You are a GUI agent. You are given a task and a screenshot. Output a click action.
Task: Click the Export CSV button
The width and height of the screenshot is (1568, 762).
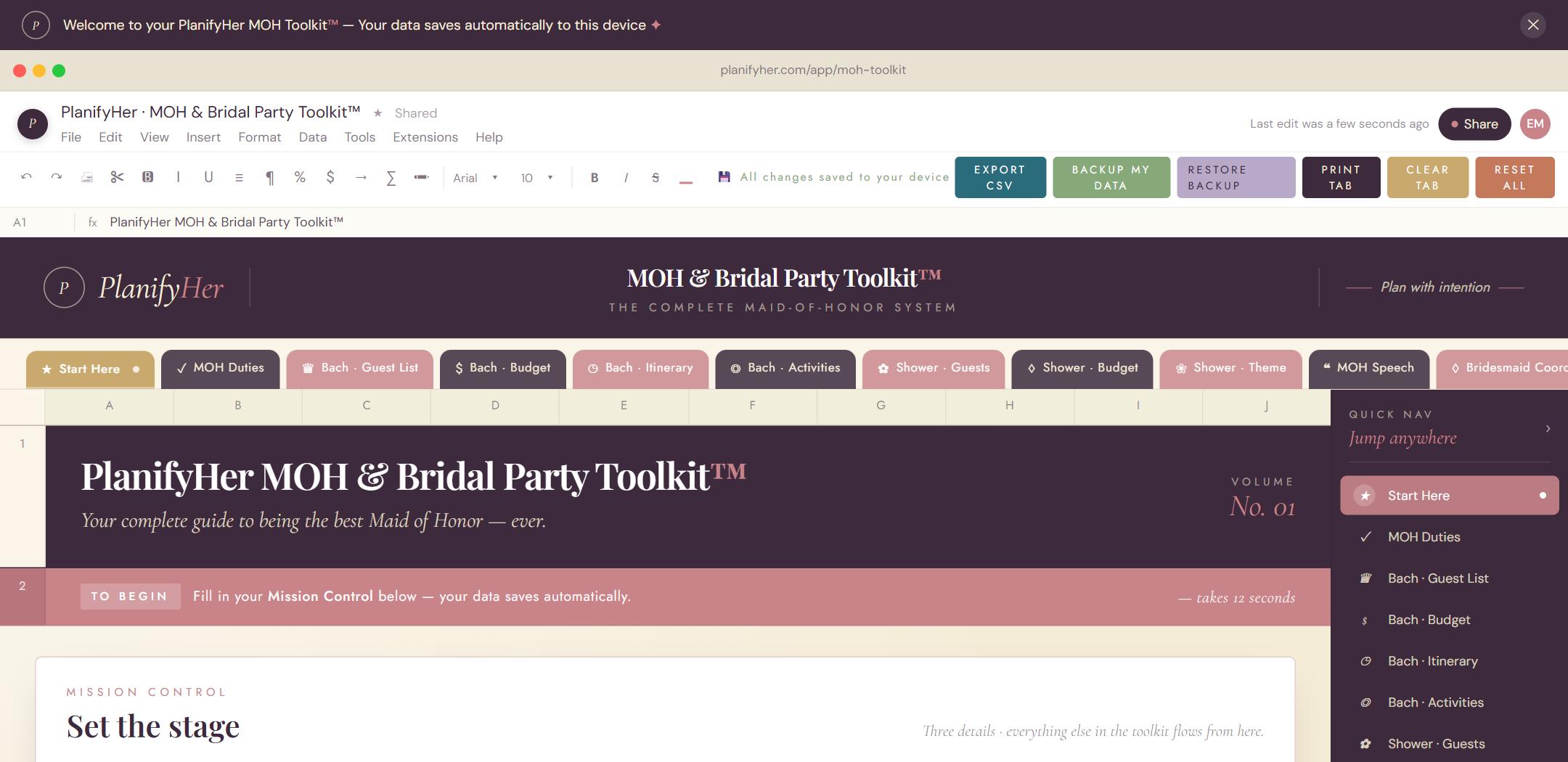tap(1000, 177)
